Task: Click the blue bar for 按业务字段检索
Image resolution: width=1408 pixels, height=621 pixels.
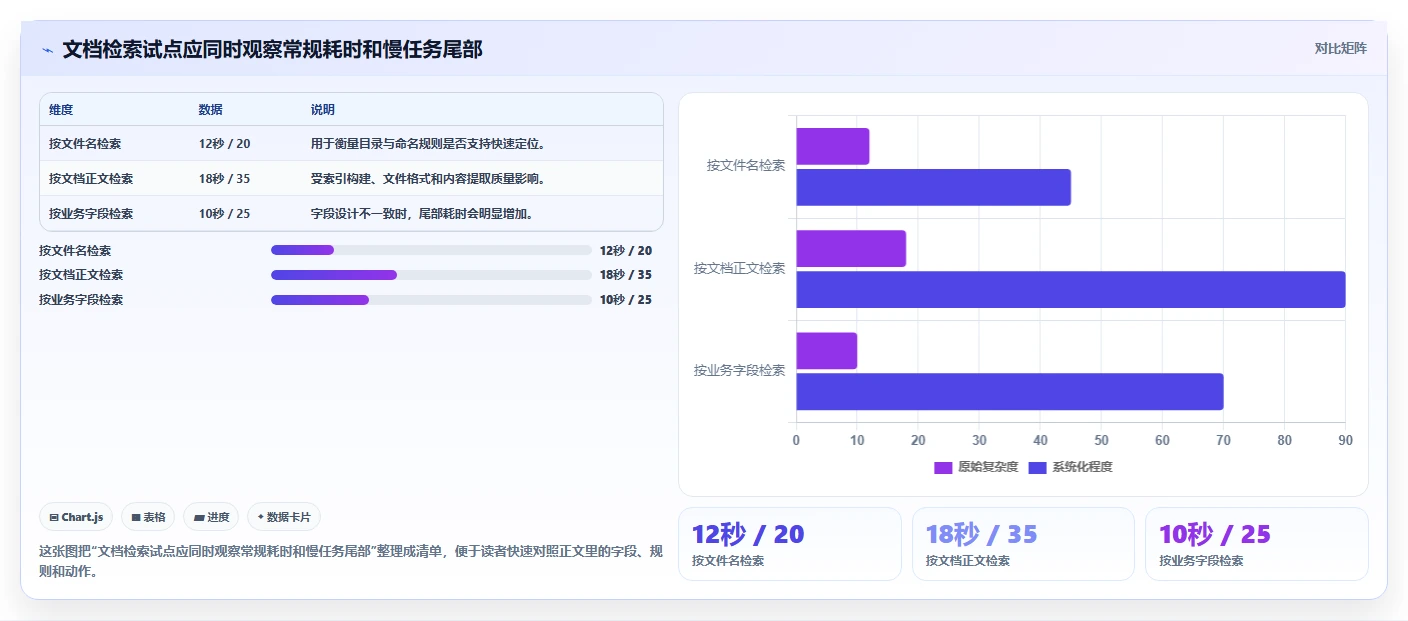Action: tap(1009, 391)
